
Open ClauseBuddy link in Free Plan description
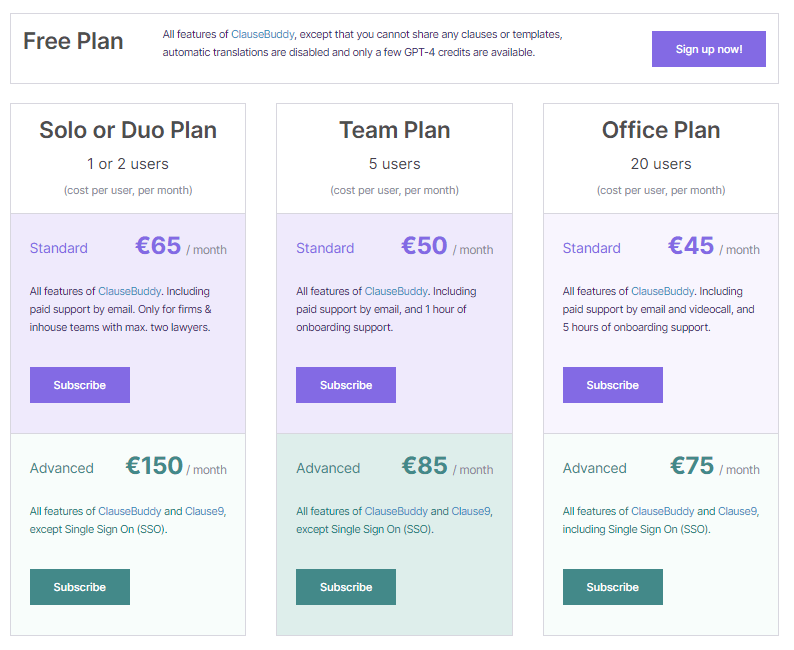pyautogui.click(x=262, y=34)
